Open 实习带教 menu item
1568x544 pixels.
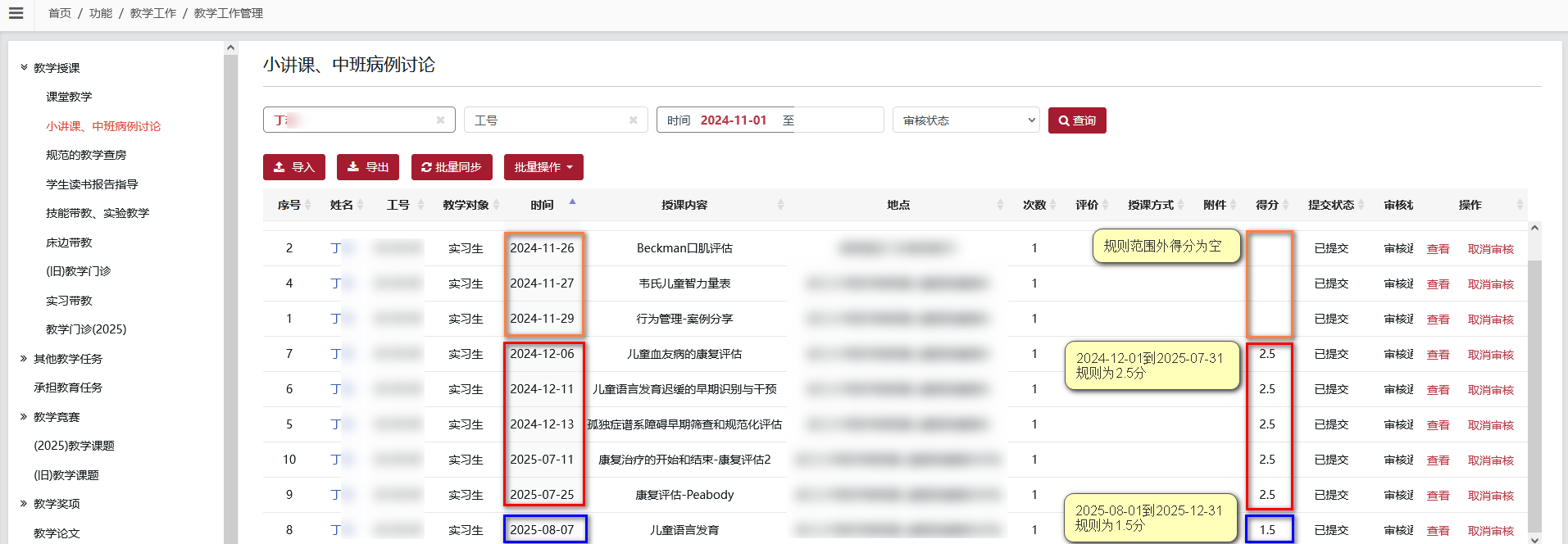tap(69, 301)
